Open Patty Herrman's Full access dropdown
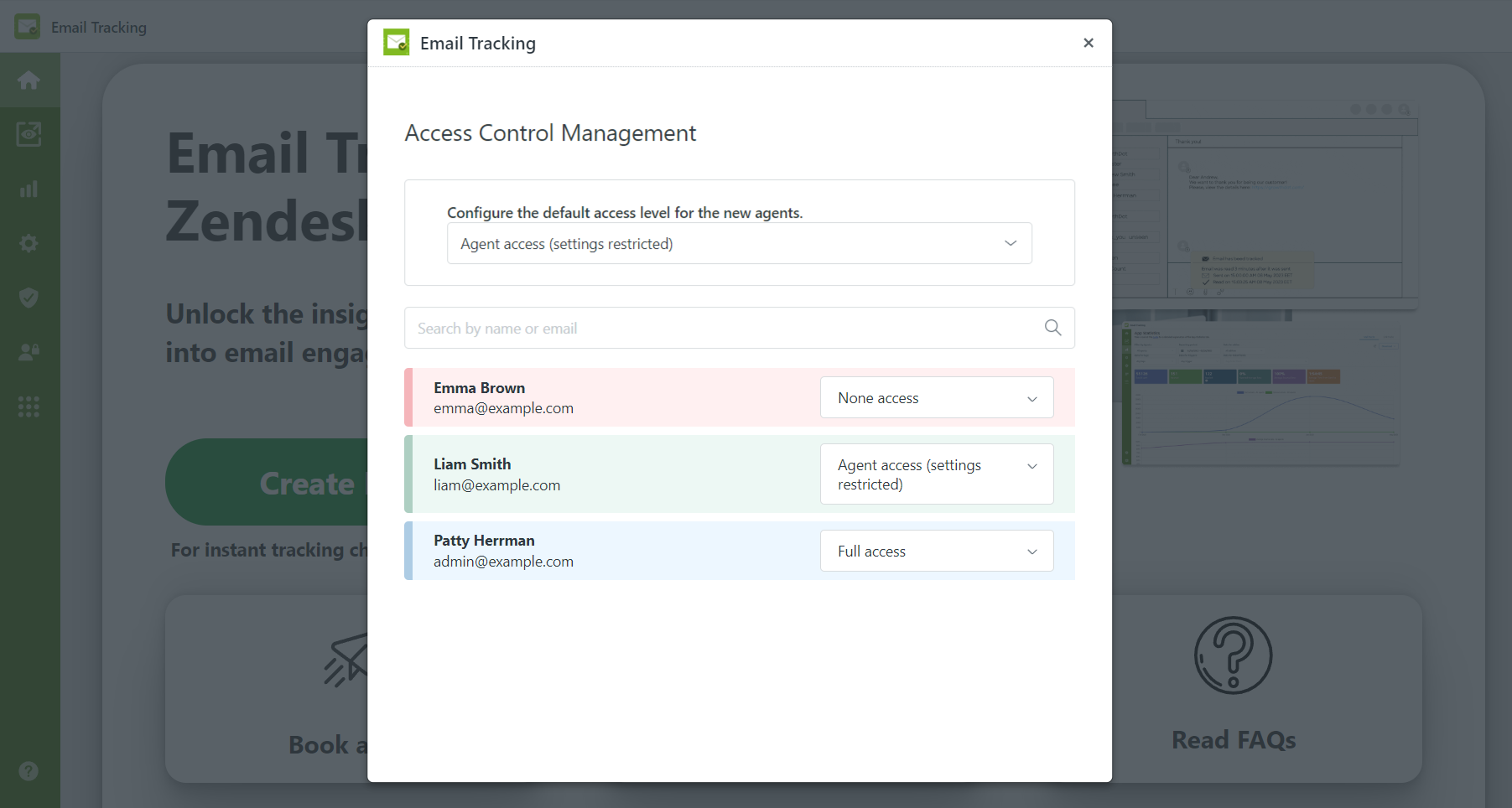This screenshot has height=808, width=1512. (936, 551)
